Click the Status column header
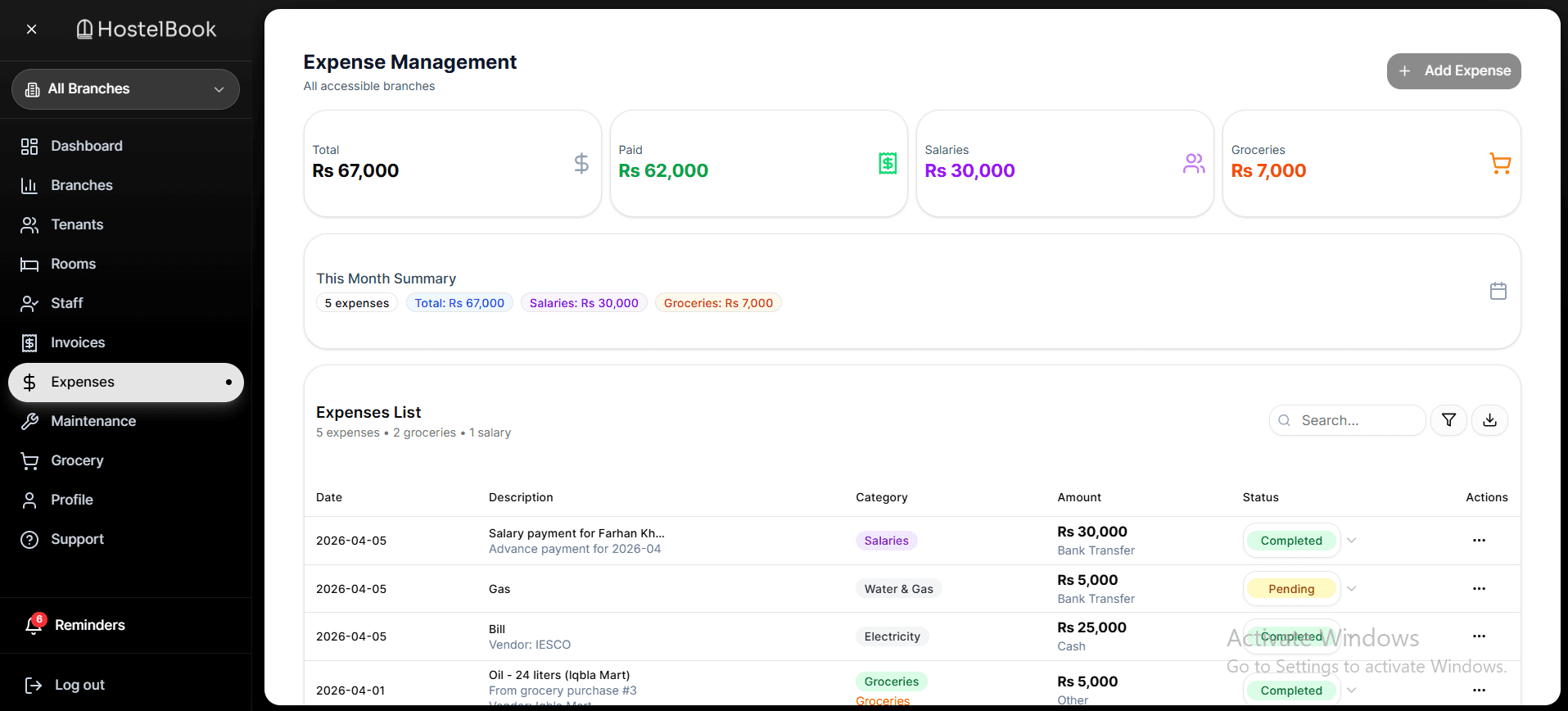This screenshot has width=1568, height=711. pyautogui.click(x=1261, y=497)
